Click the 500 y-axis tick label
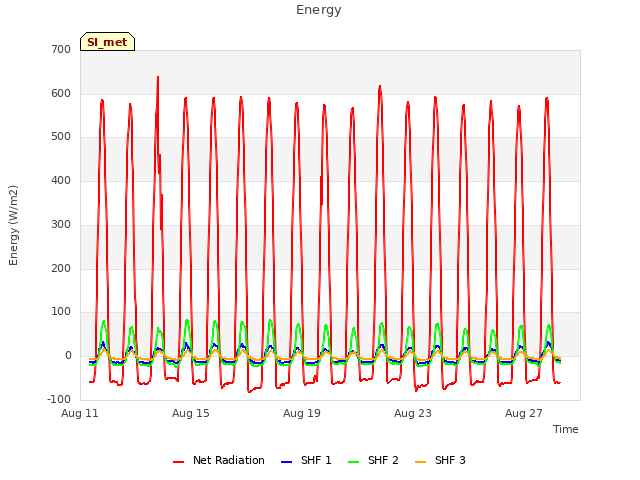Viewport: 640px width, 480px height. (x=61, y=137)
